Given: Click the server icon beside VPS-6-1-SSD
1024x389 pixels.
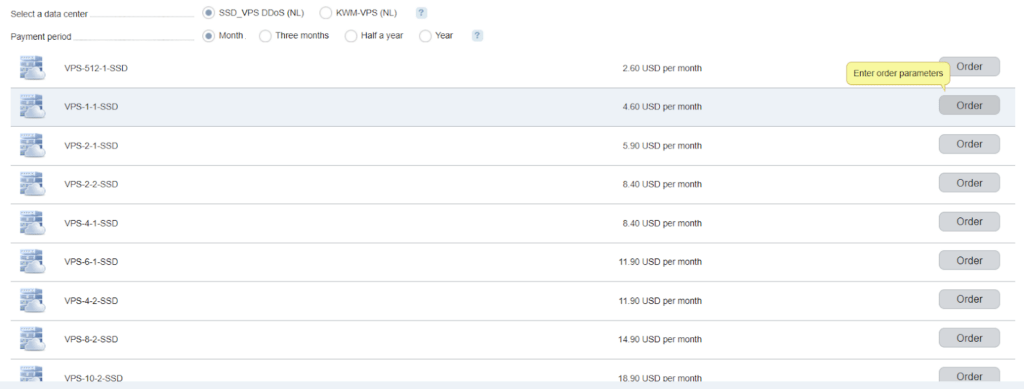Looking at the screenshot, I should [31, 262].
